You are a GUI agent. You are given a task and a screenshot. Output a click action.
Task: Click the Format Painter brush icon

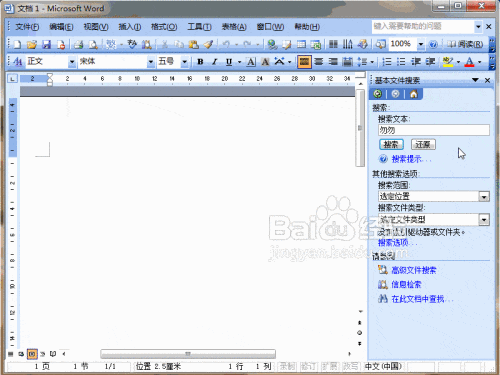pyautogui.click(x=208, y=44)
